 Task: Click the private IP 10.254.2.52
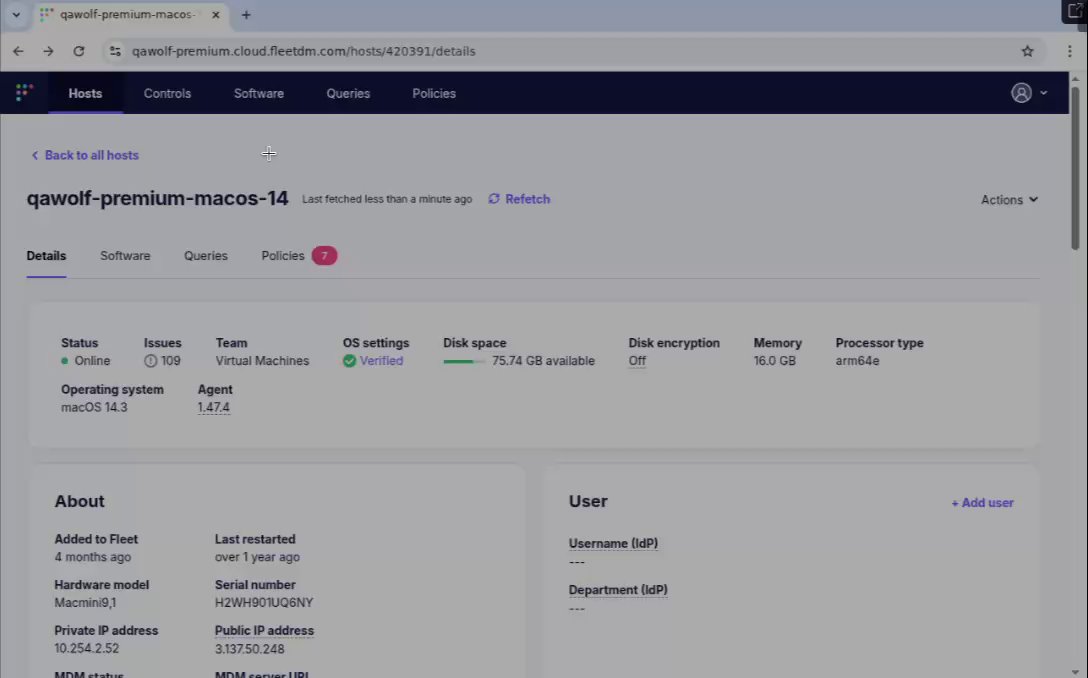[x=87, y=649]
